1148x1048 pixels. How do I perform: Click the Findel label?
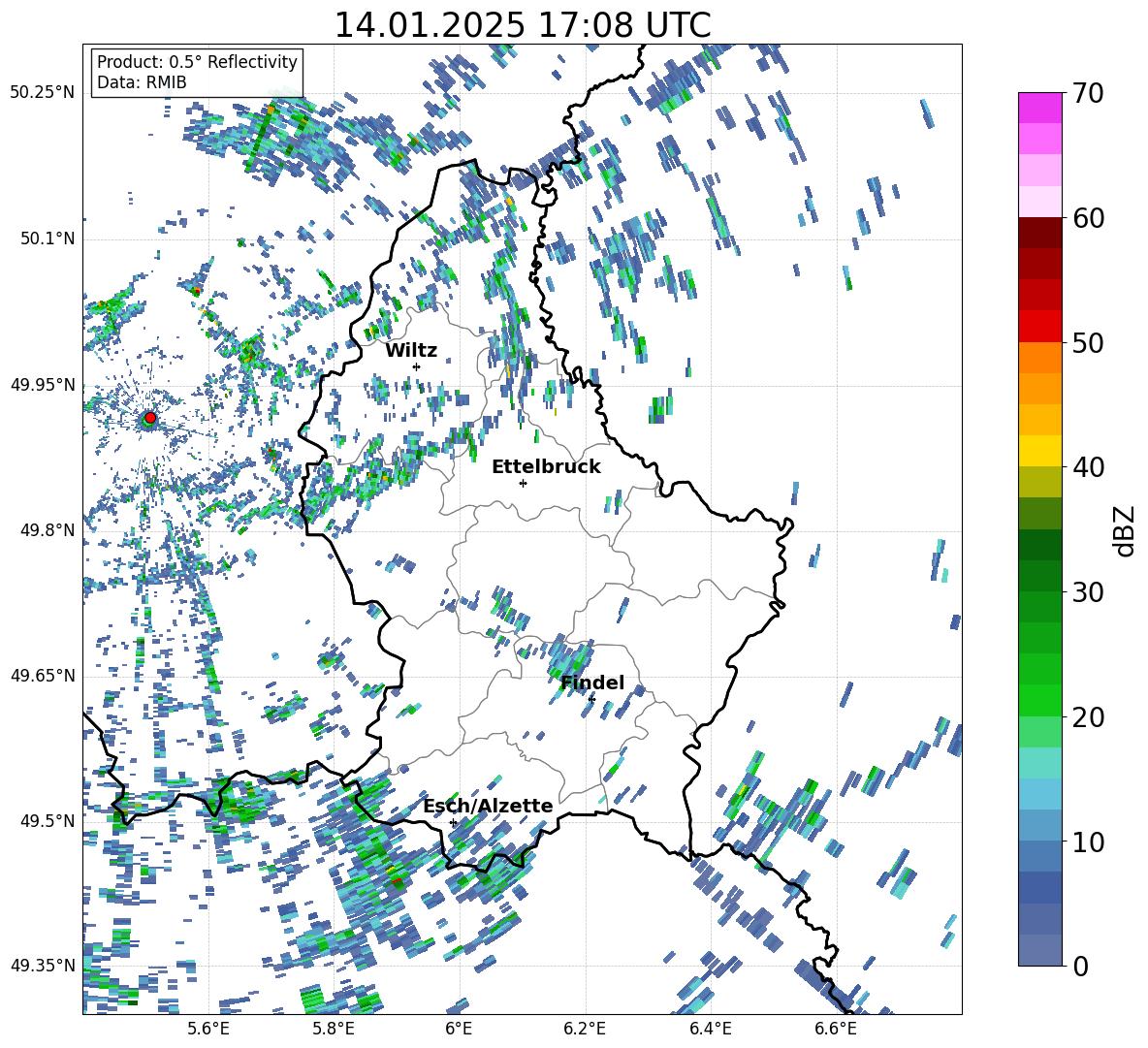click(592, 683)
